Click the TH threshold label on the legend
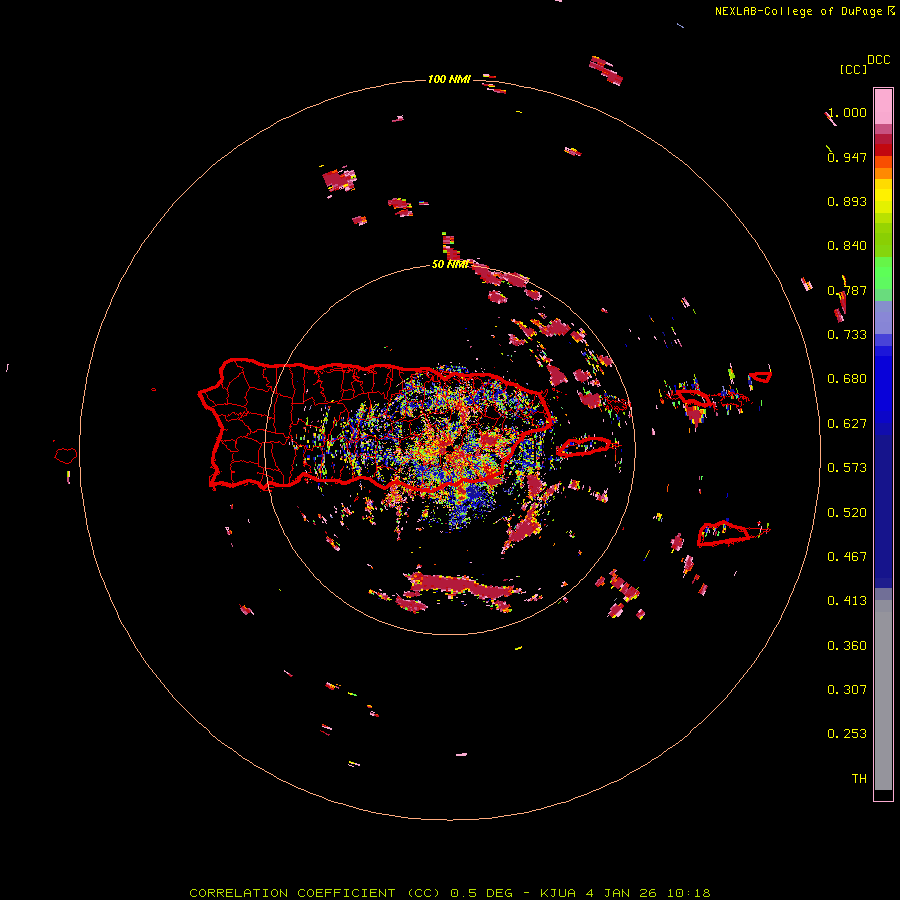Viewport: 900px width, 900px height. pyautogui.click(x=859, y=779)
